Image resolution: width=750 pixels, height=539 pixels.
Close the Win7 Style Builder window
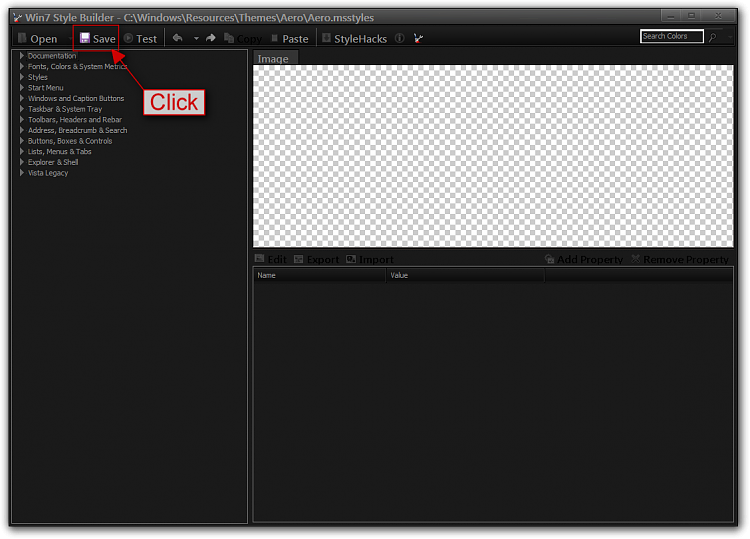click(x=718, y=16)
